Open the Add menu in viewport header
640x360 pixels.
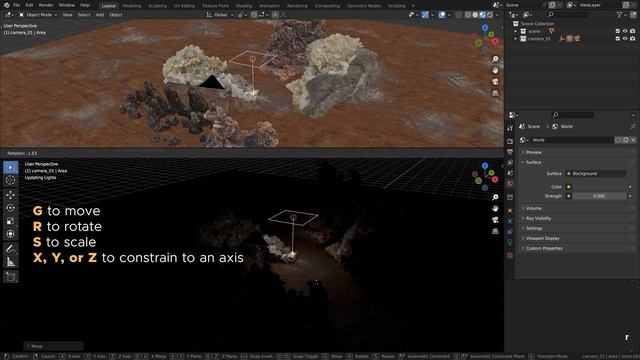[100, 15]
